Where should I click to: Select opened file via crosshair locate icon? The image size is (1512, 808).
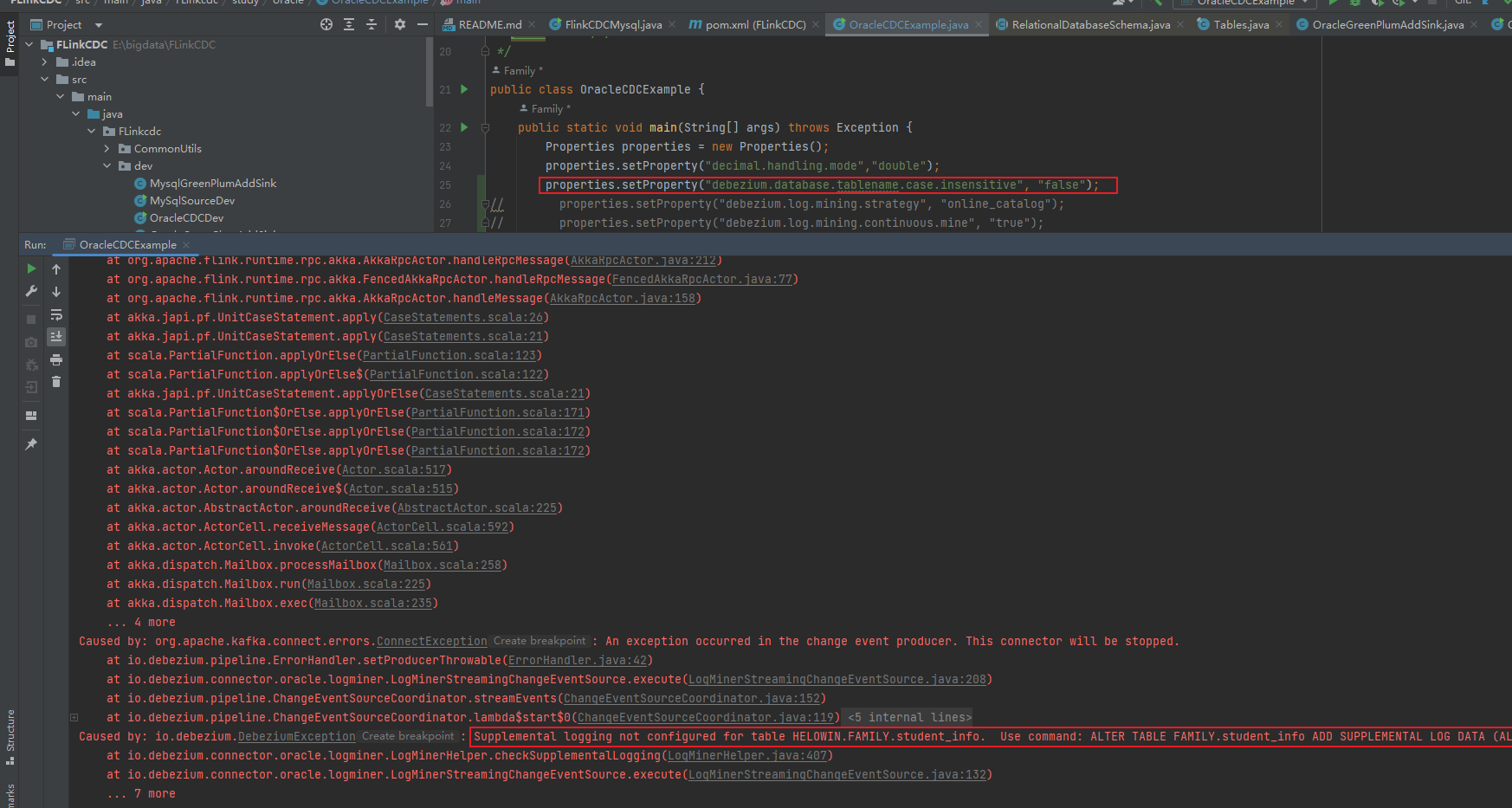(326, 24)
